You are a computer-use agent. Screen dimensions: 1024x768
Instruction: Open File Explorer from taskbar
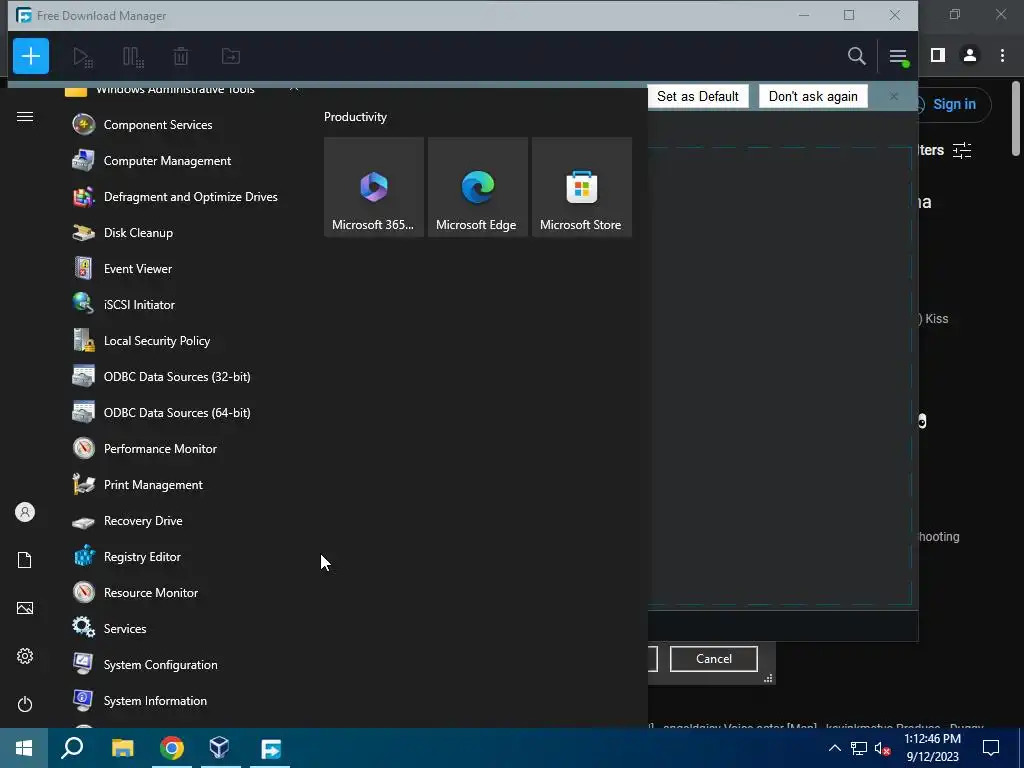pyautogui.click(x=122, y=748)
